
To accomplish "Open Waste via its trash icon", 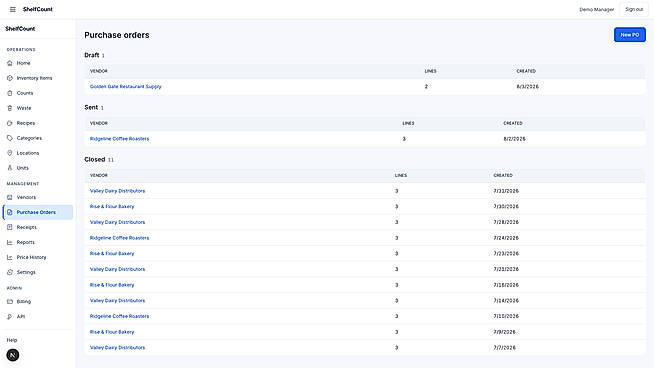I will (10, 108).
